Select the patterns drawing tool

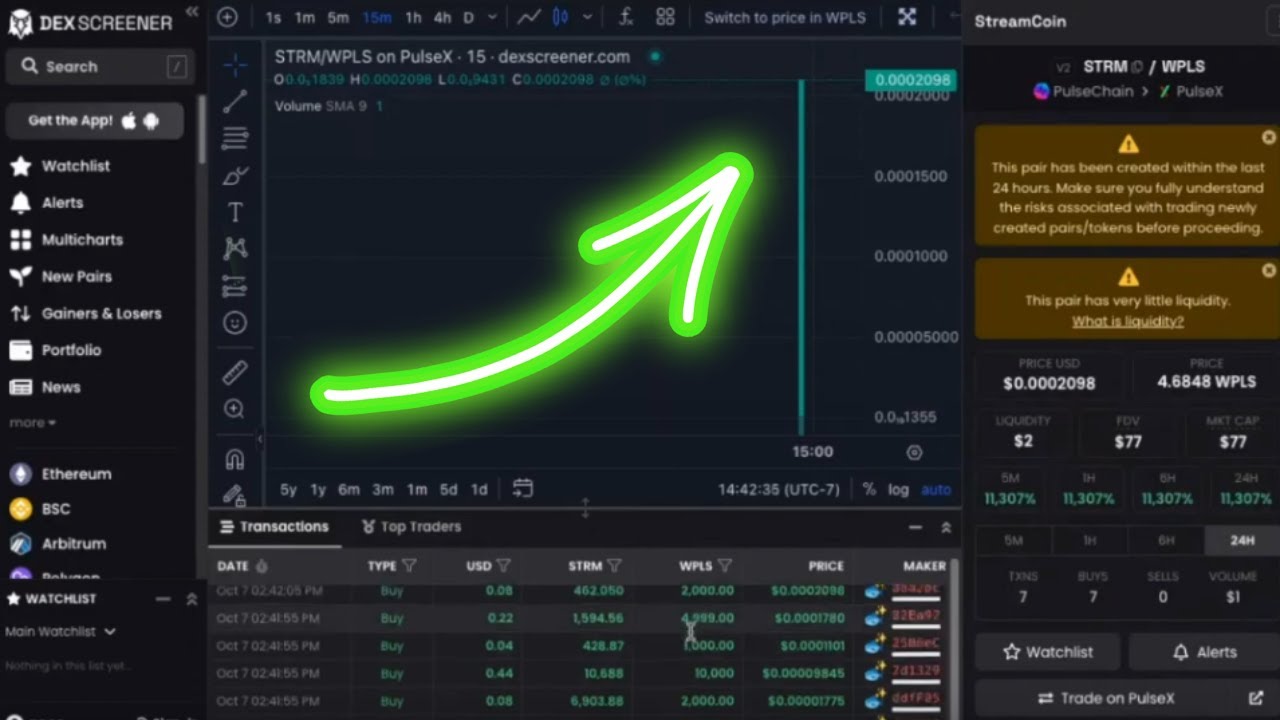point(235,248)
